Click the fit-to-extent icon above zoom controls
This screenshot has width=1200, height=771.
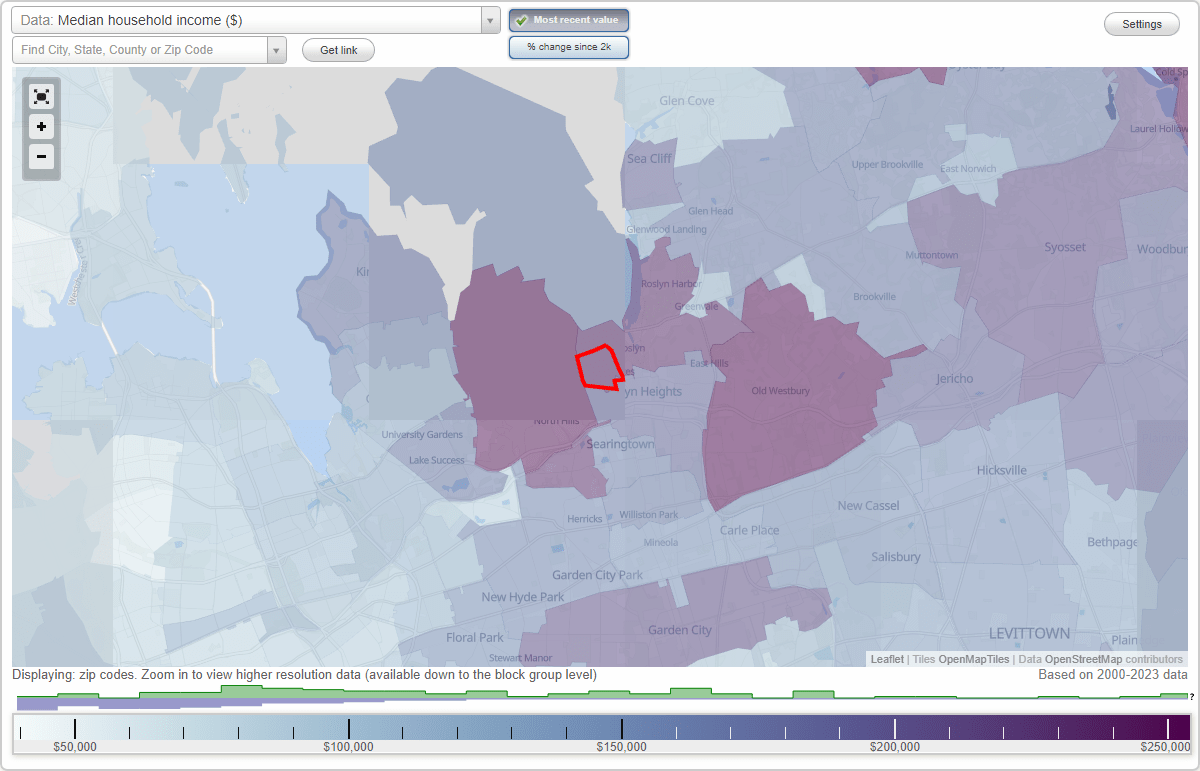(41, 96)
